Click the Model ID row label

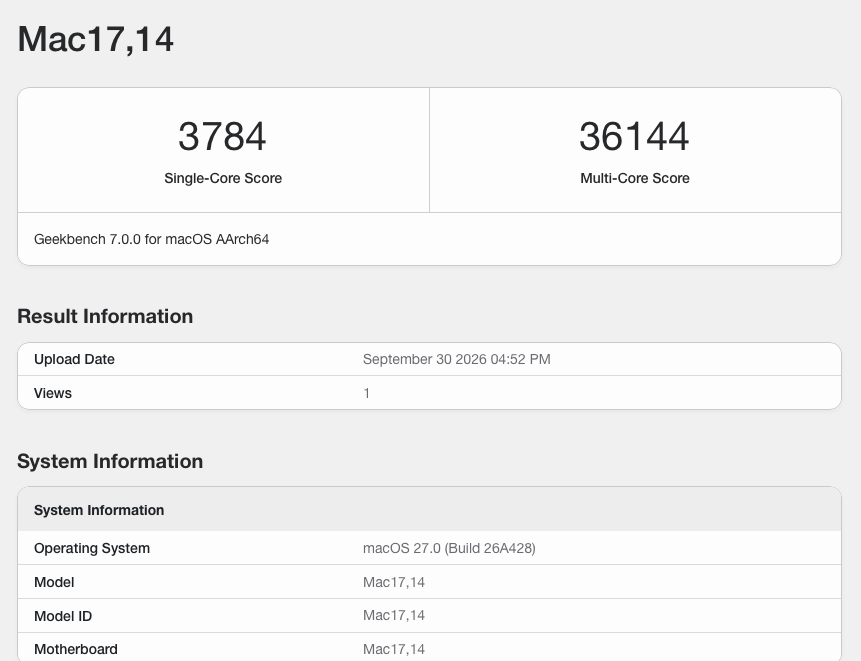coord(63,616)
